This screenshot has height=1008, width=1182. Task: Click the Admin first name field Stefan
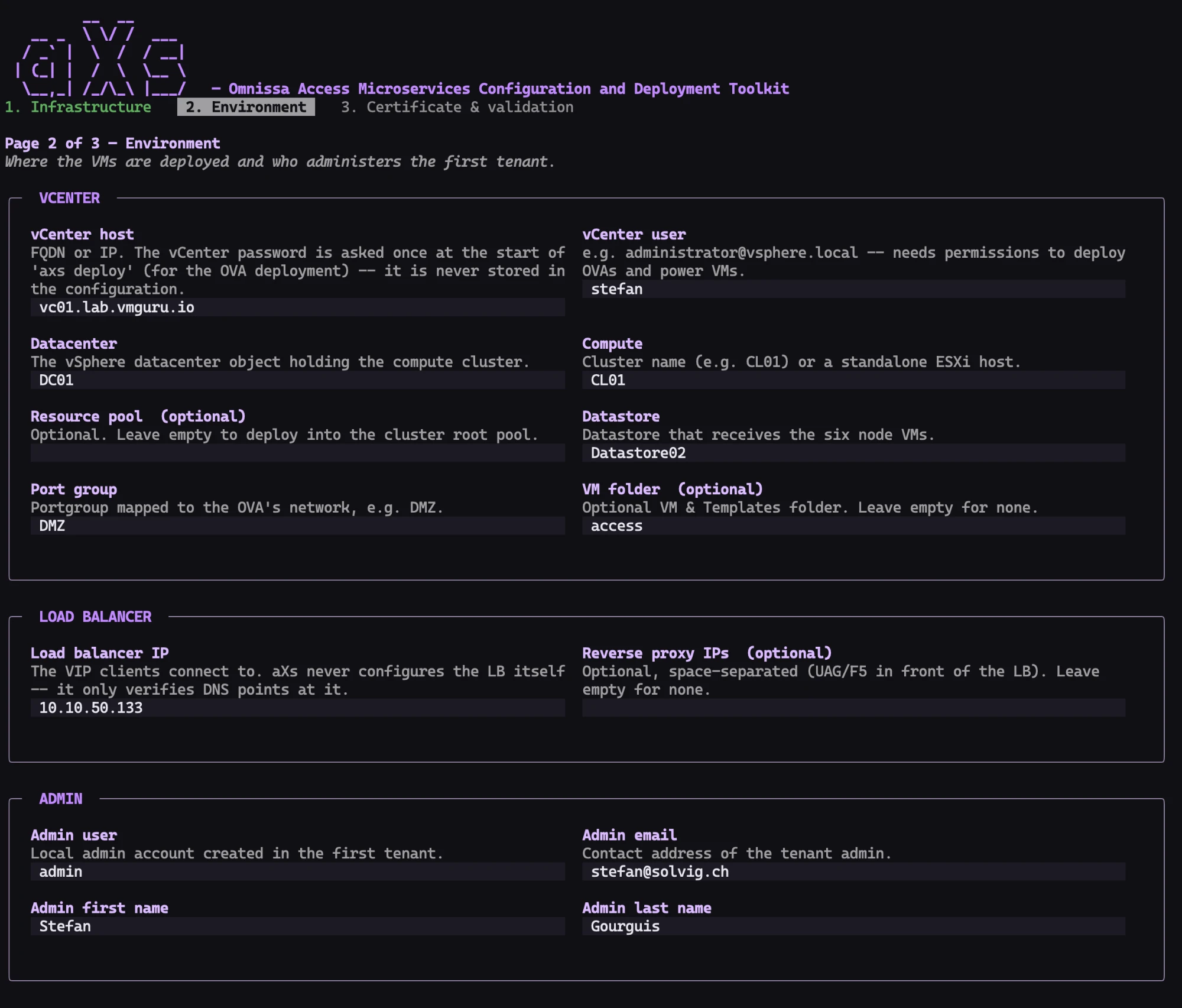[x=298, y=926]
